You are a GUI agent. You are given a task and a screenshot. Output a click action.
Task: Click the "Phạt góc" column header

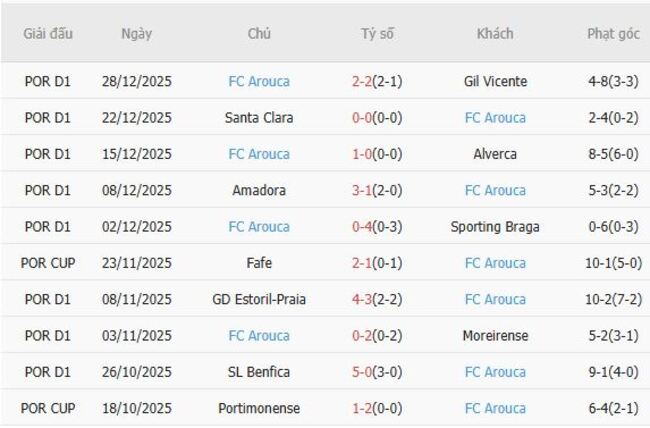(x=613, y=33)
